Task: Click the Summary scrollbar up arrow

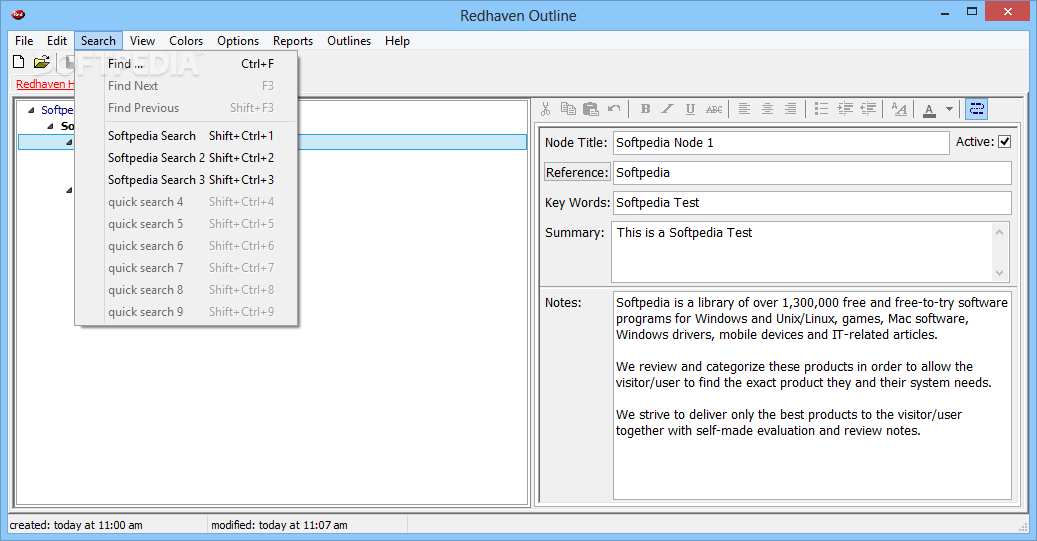Action: pyautogui.click(x=999, y=232)
